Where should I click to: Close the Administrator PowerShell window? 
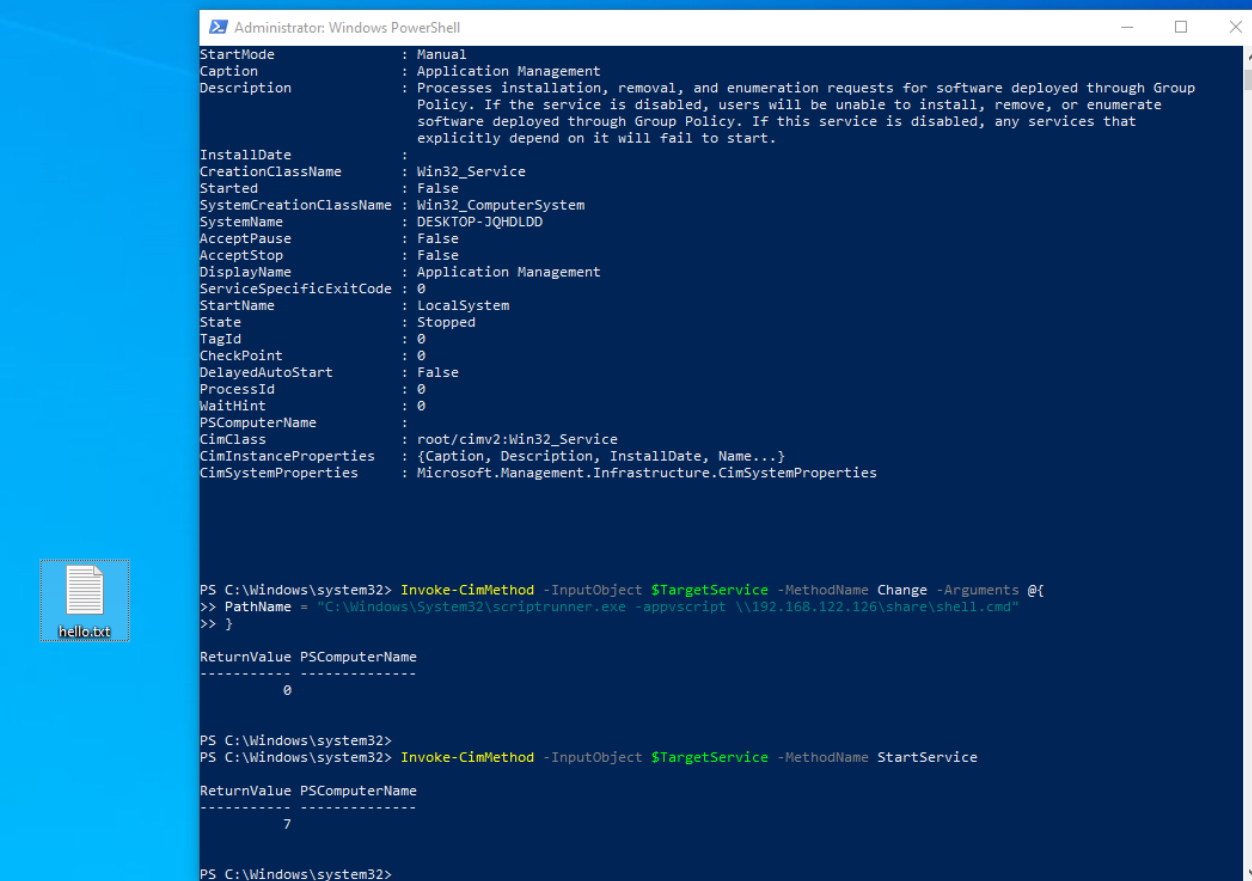pyautogui.click(x=1234, y=27)
